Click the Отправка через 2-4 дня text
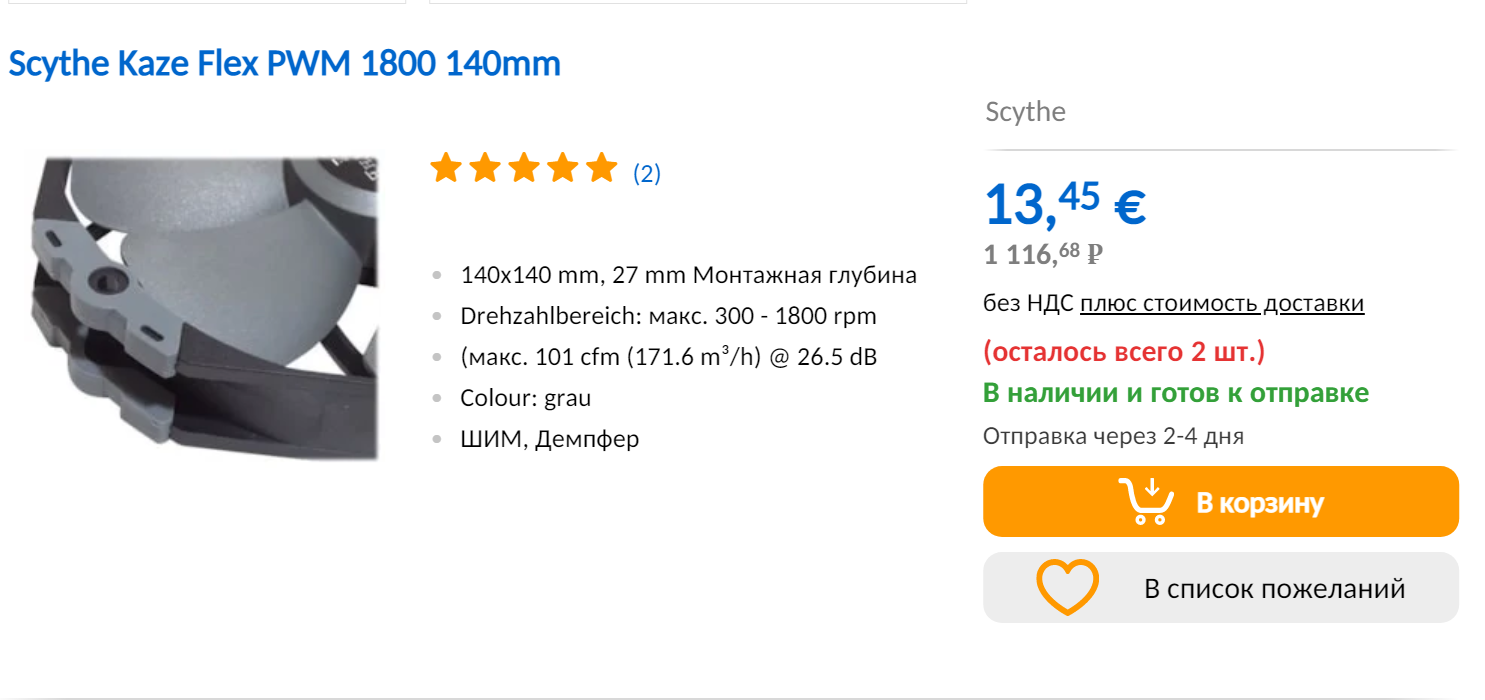Image resolution: width=1485 pixels, height=700 pixels. (1113, 436)
